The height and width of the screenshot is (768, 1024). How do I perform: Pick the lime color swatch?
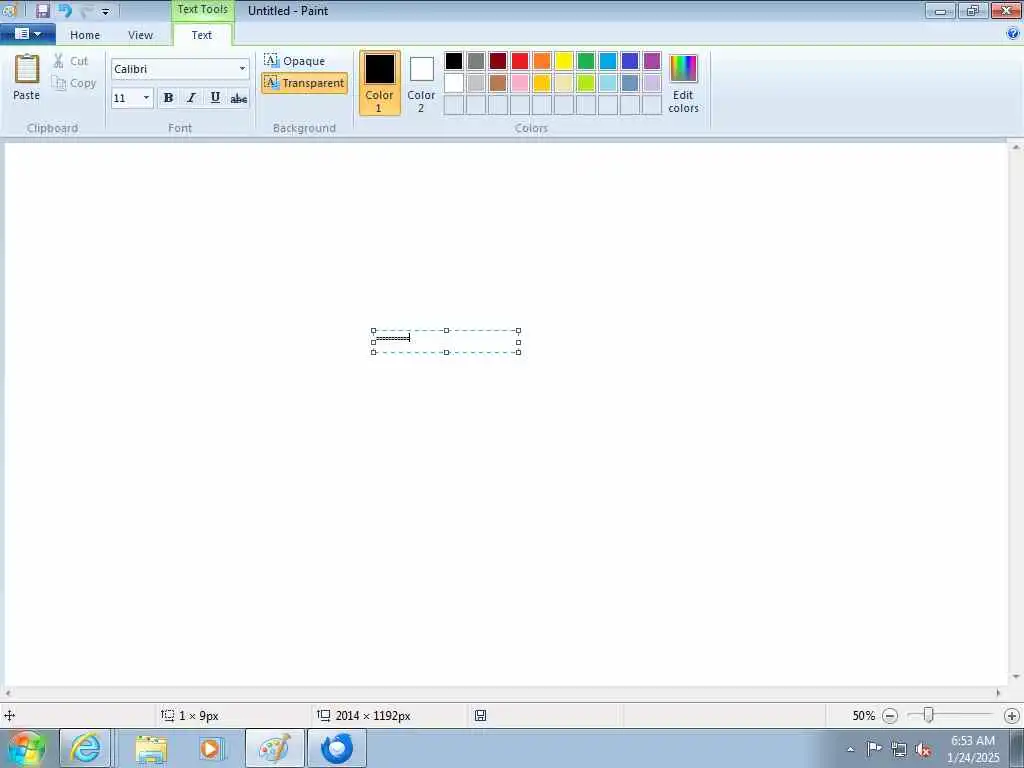coord(586,83)
